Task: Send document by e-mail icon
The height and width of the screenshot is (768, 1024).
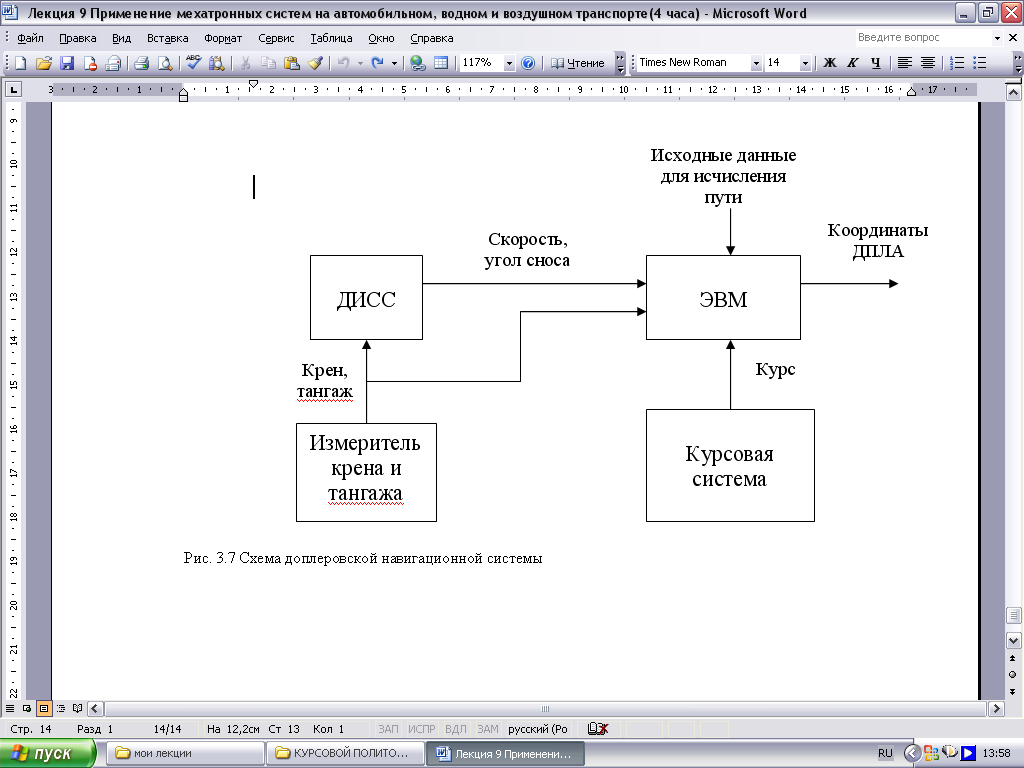Action: coord(114,63)
